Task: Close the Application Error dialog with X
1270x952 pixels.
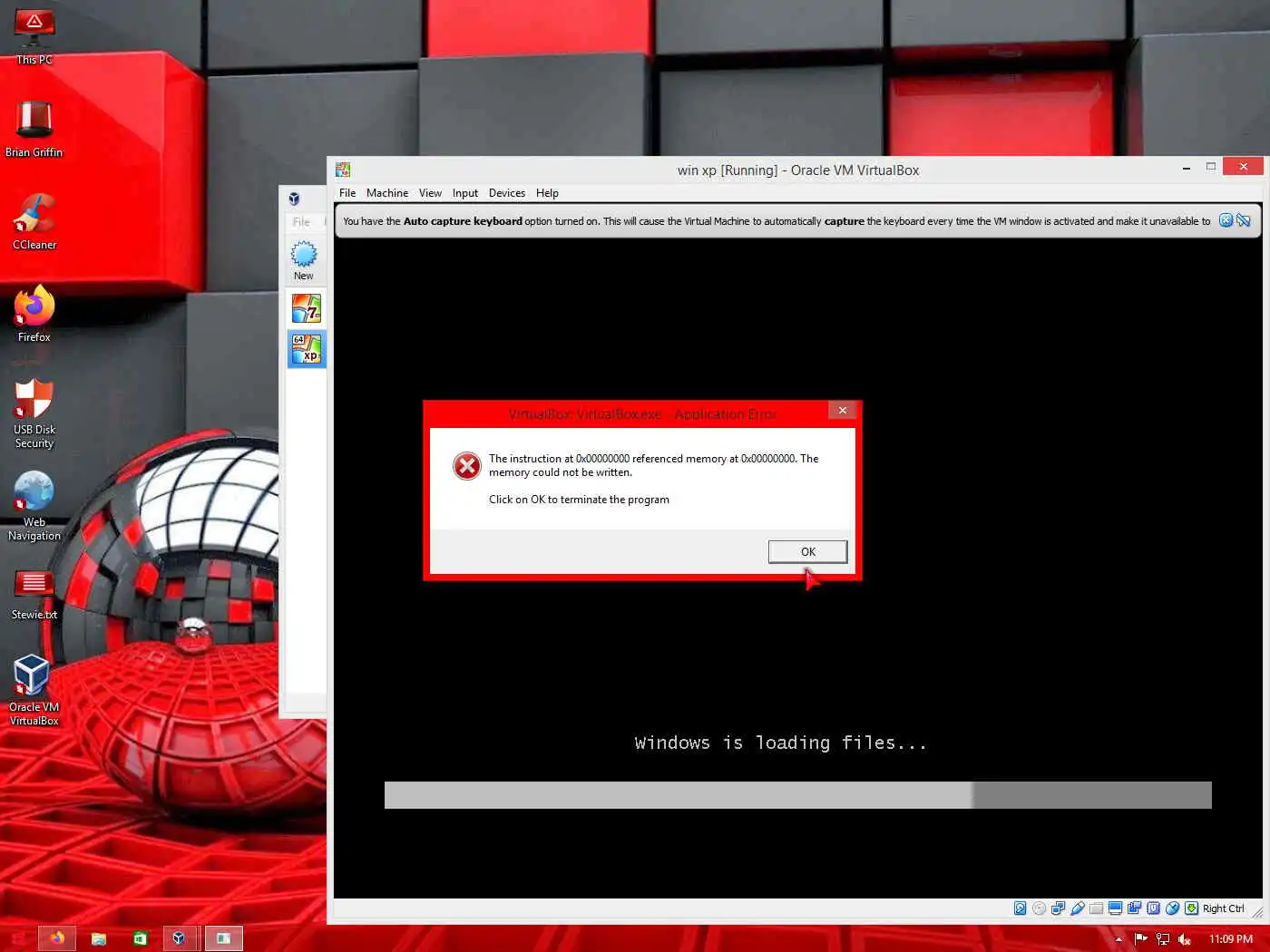Action: pyautogui.click(x=843, y=411)
